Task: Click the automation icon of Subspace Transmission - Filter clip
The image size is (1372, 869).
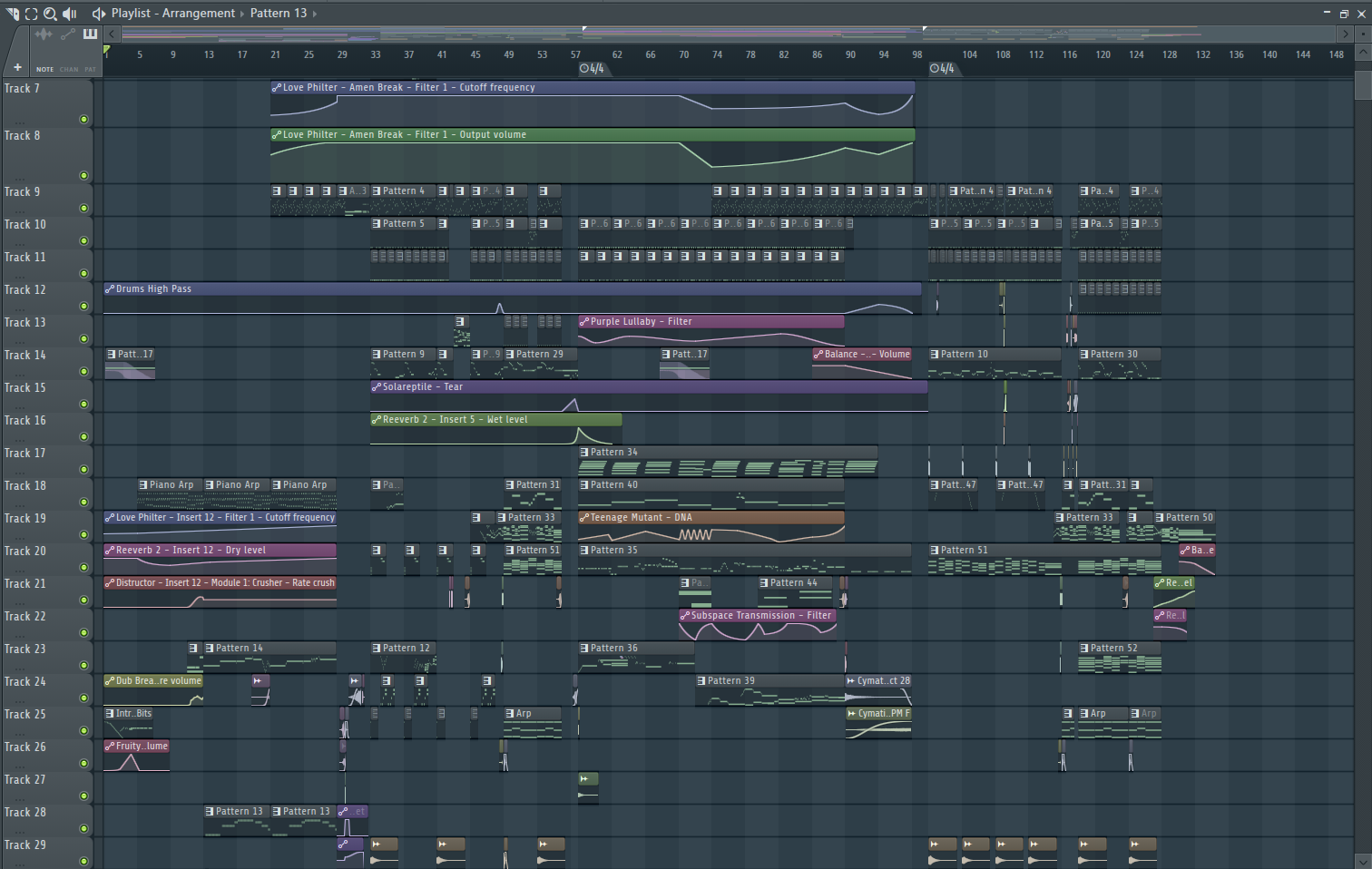Action: (x=685, y=616)
